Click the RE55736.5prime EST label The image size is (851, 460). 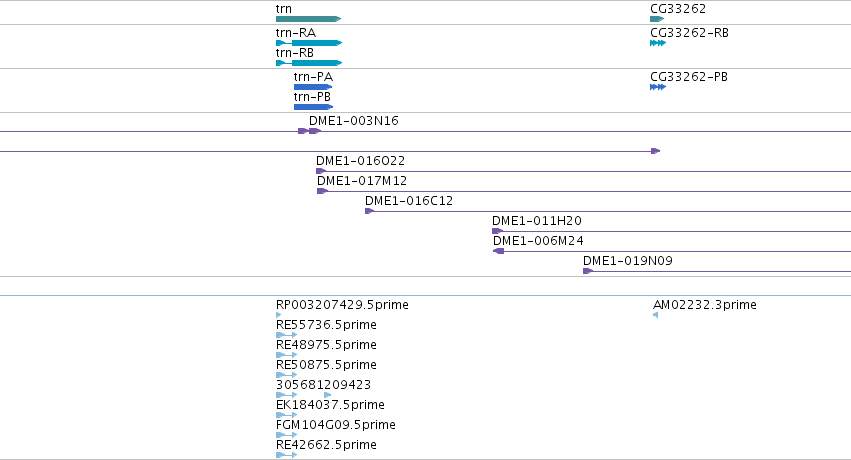(x=326, y=325)
